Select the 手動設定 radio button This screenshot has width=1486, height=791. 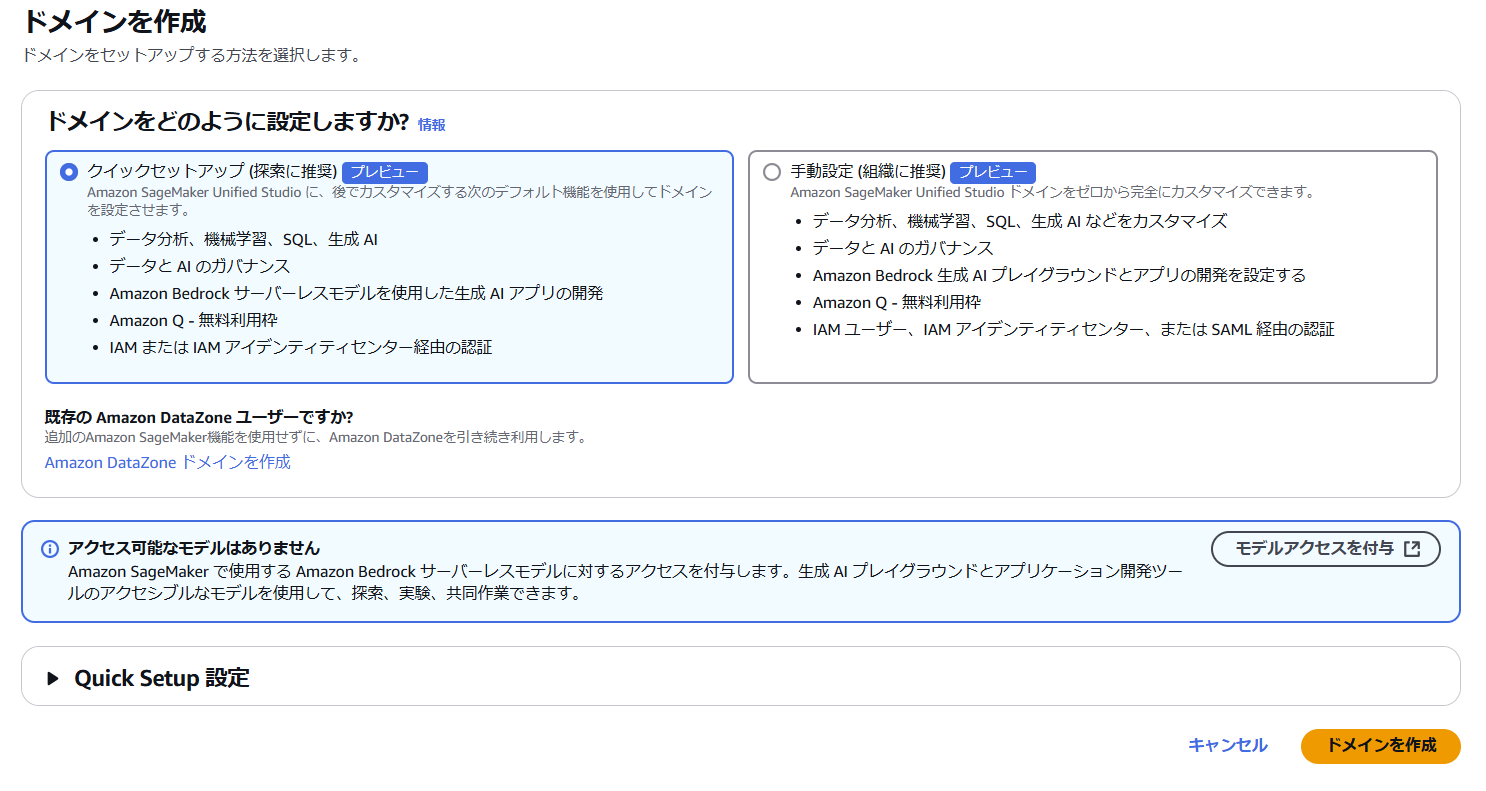(x=772, y=172)
